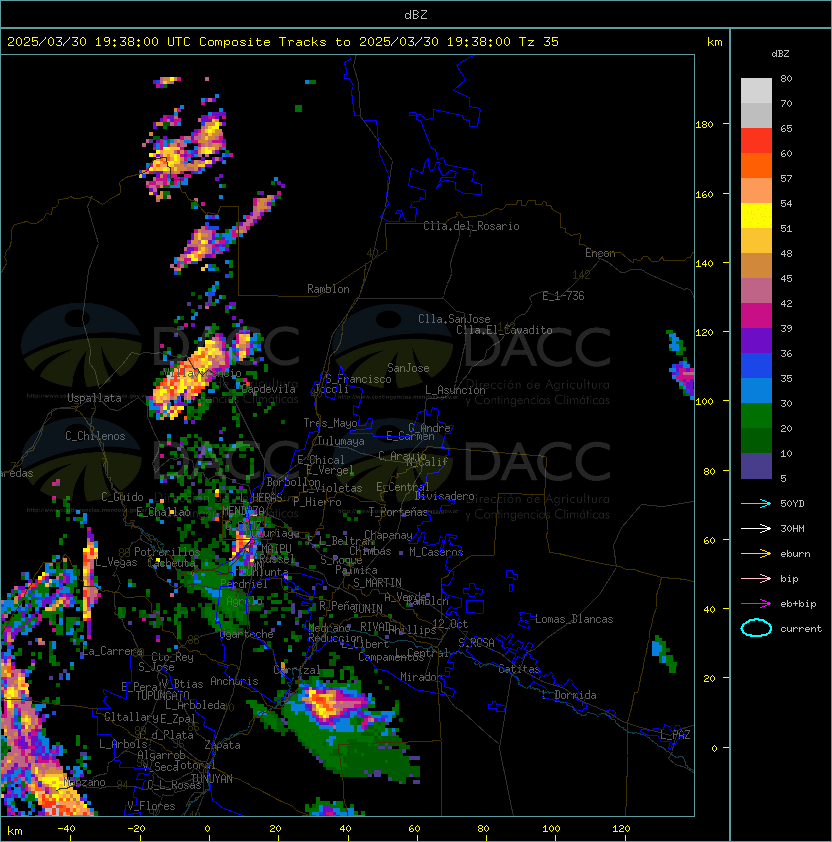Click the 'Tulumaya' map label
The width and height of the screenshot is (832, 842).
point(341,441)
